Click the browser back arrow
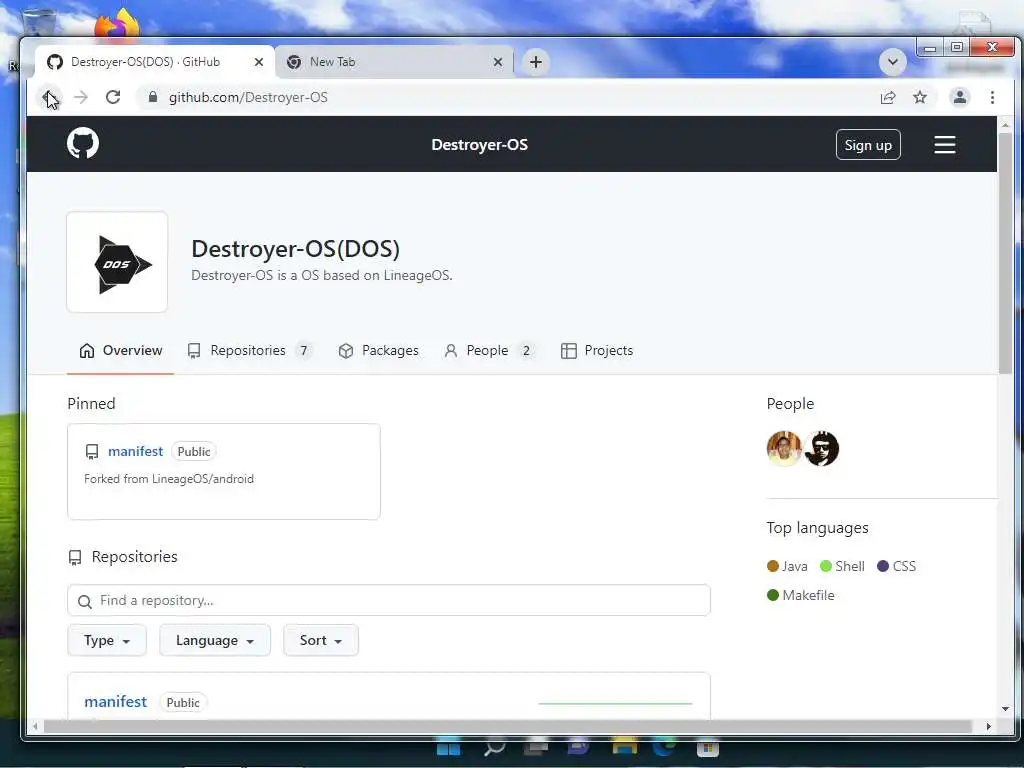 point(50,97)
